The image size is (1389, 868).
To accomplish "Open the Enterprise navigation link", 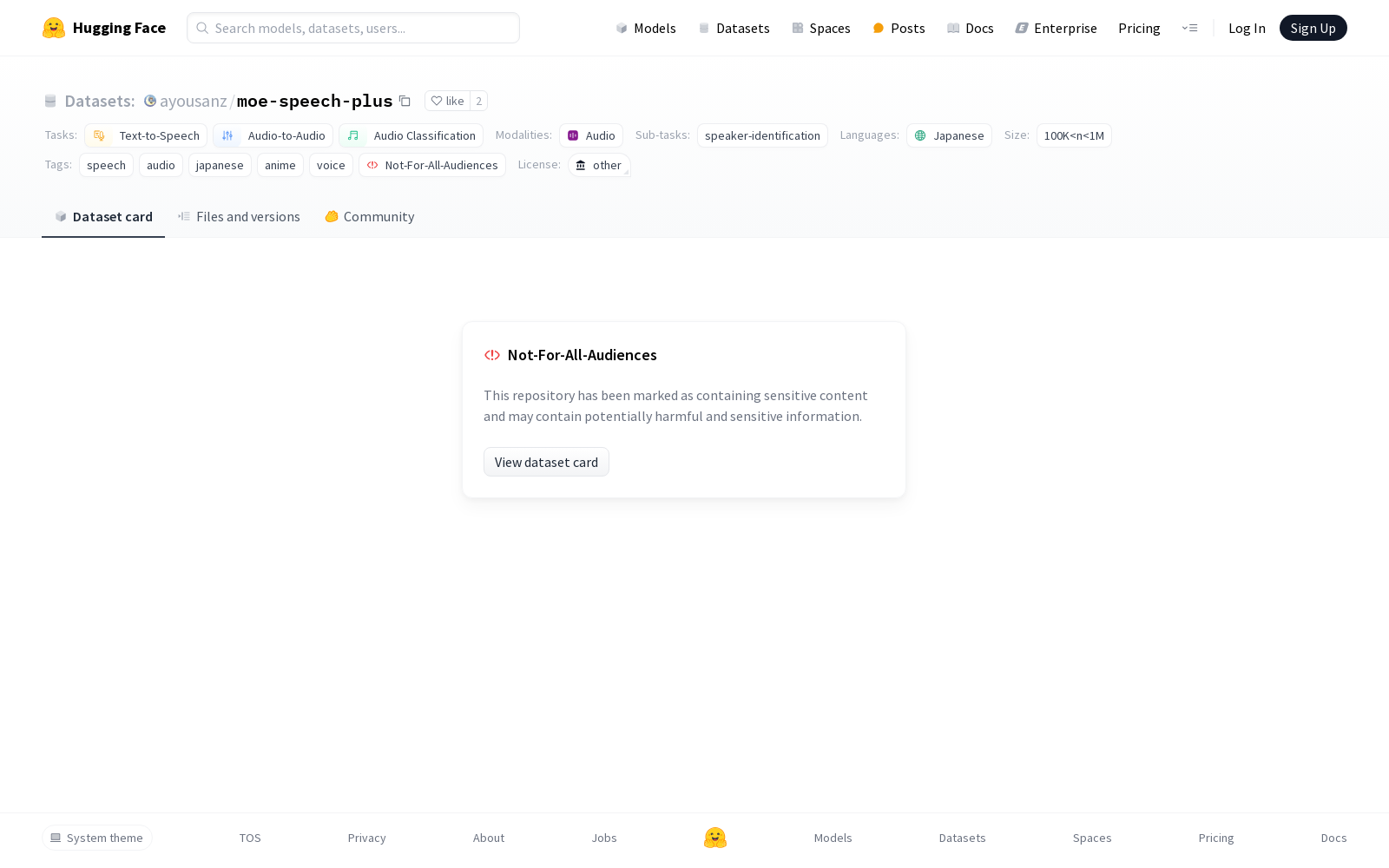I will pos(1057,28).
